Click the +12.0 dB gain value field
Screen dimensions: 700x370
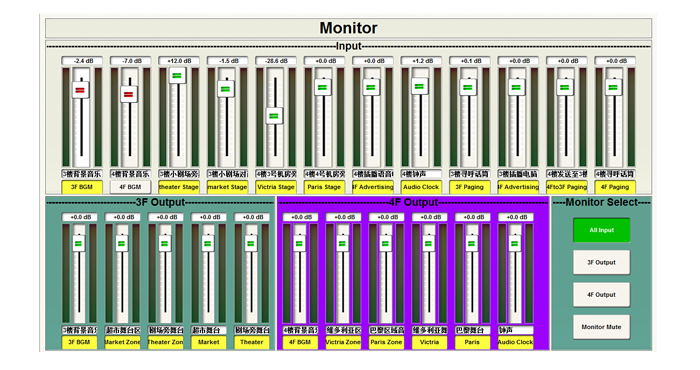click(x=179, y=61)
